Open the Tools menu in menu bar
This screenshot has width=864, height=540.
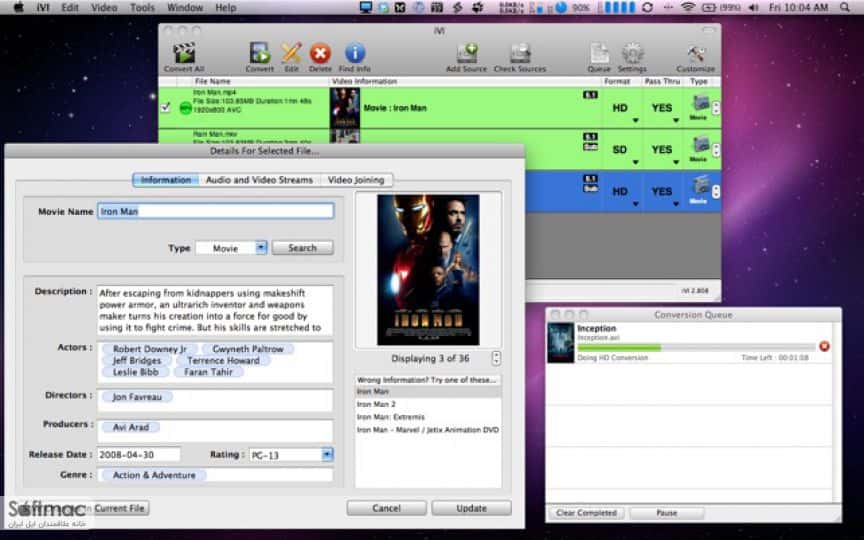click(142, 8)
